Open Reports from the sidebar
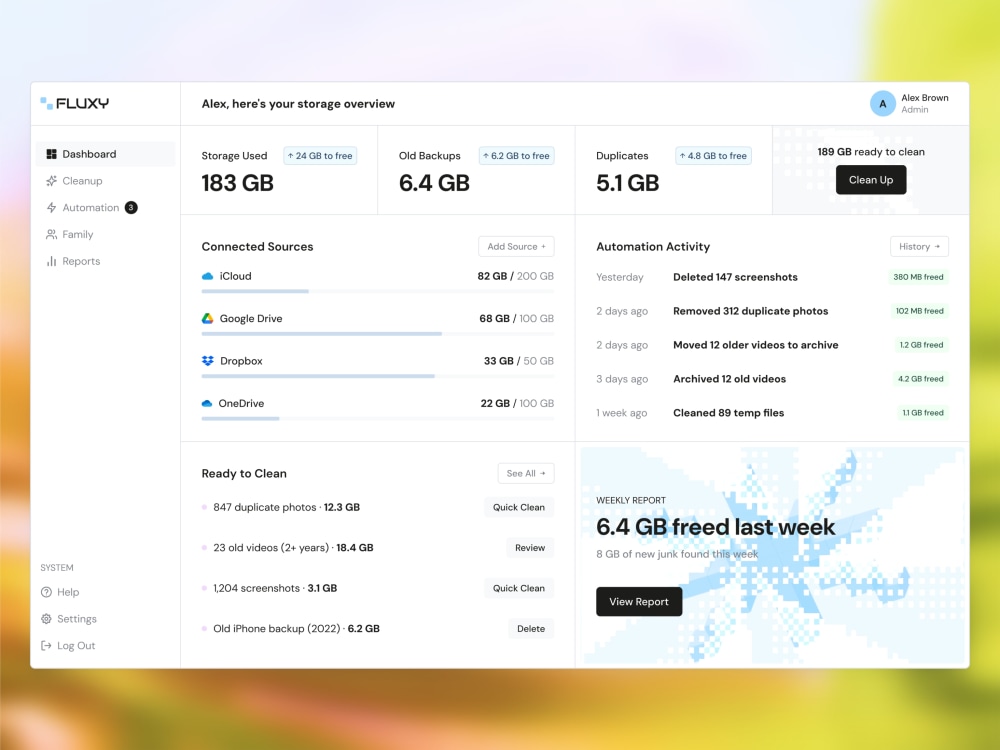This screenshot has width=1000, height=750. point(105,261)
